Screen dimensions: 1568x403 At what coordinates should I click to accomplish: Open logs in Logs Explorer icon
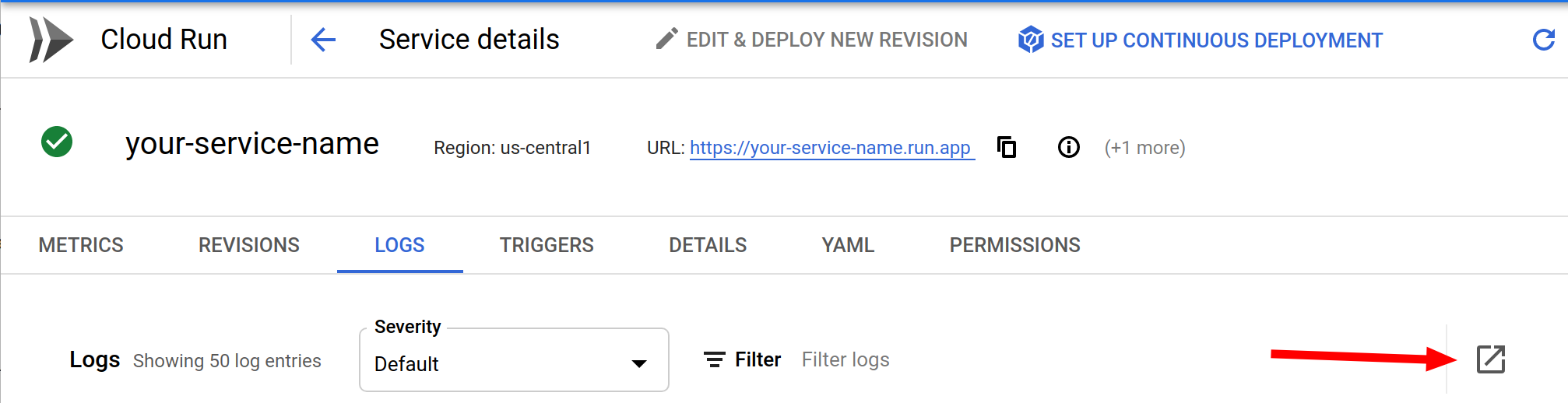point(1491,359)
